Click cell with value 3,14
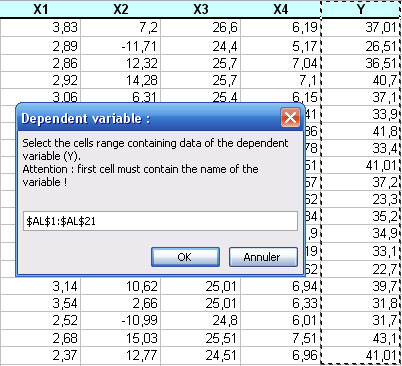Screen dimensions: 402x366 pyautogui.click(x=40, y=286)
